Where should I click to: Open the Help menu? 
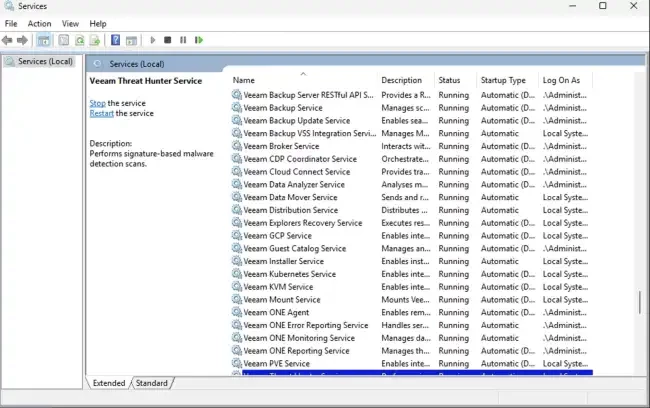coord(98,24)
